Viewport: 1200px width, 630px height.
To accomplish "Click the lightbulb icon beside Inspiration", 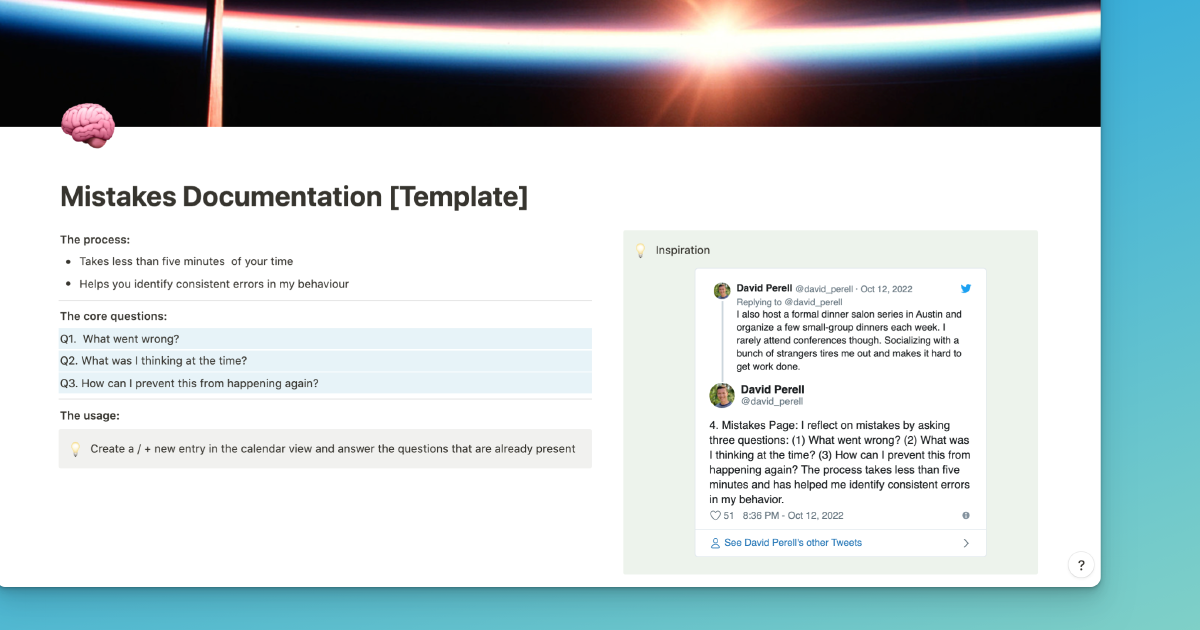I will point(641,250).
